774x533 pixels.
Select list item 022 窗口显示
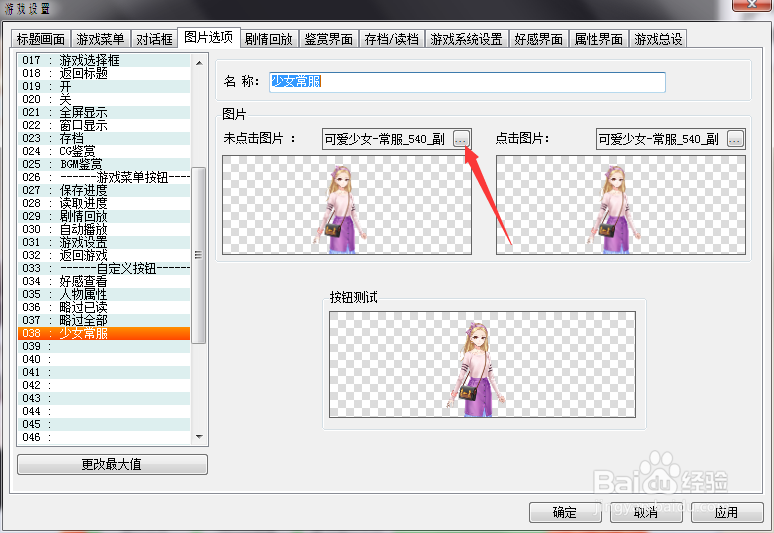pos(104,125)
